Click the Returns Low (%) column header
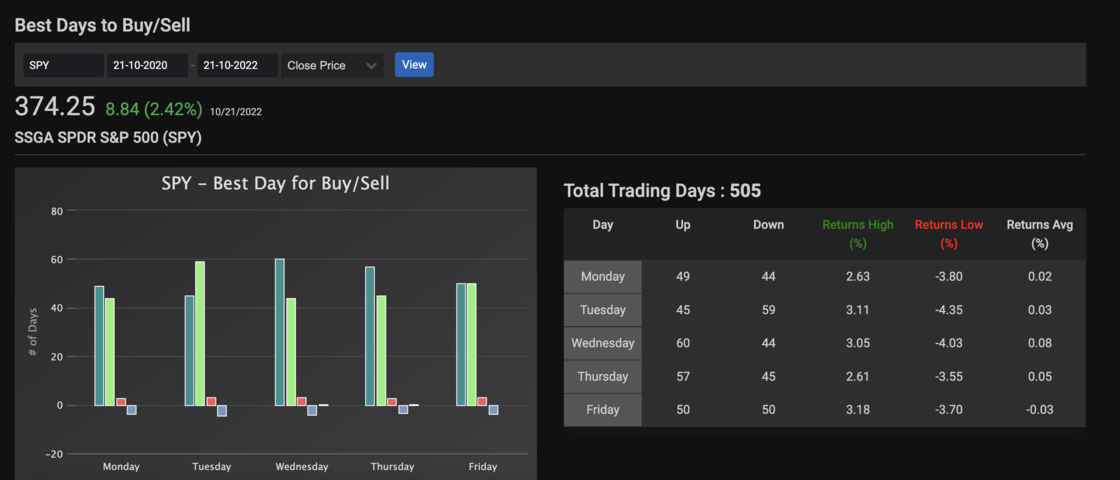The height and width of the screenshot is (480, 1120). point(949,234)
